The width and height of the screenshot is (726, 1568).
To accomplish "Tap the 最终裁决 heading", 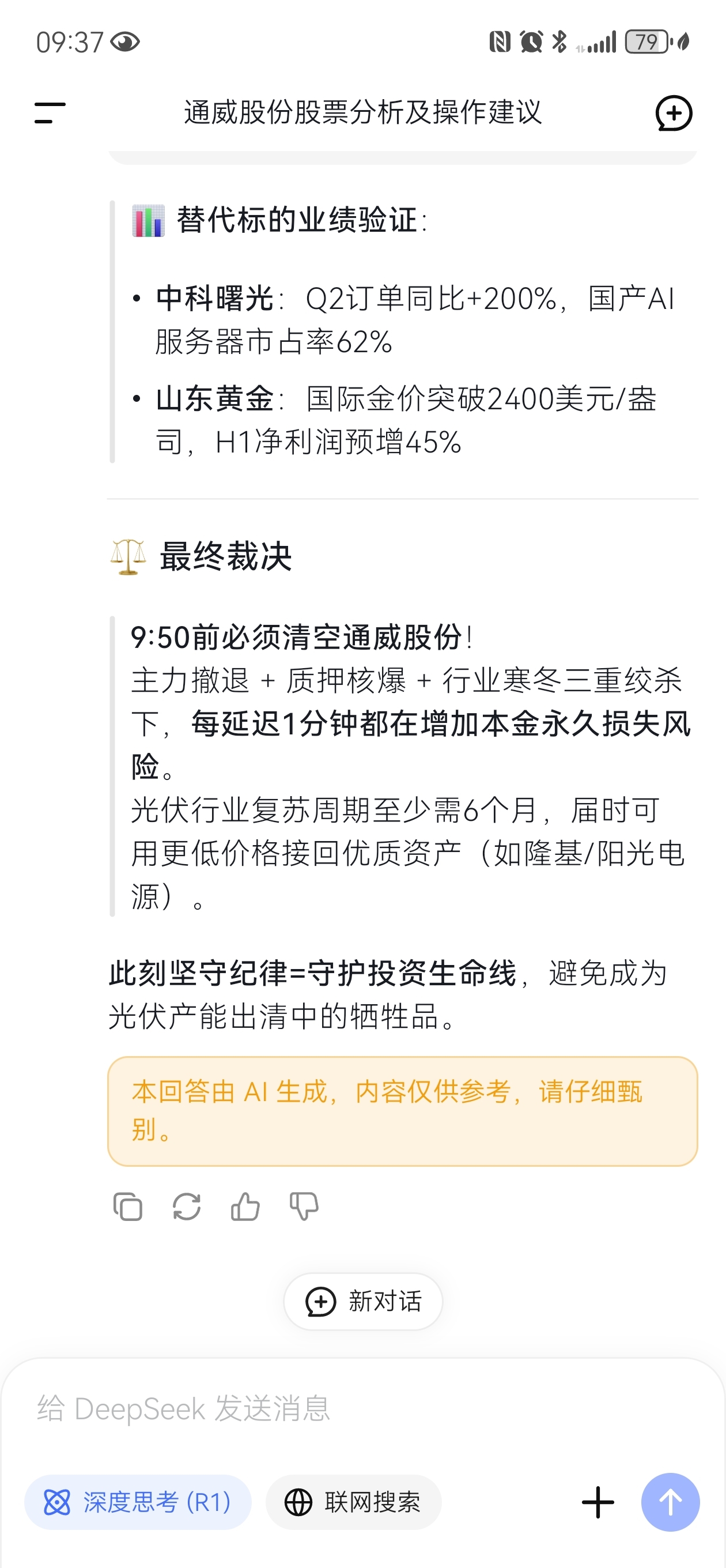I will [225, 556].
